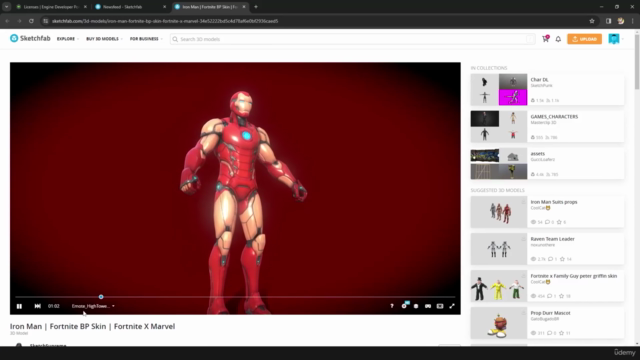Click the Iron Man Suits props thumbnail
Screen dimensions: 640x360
tap(499, 212)
